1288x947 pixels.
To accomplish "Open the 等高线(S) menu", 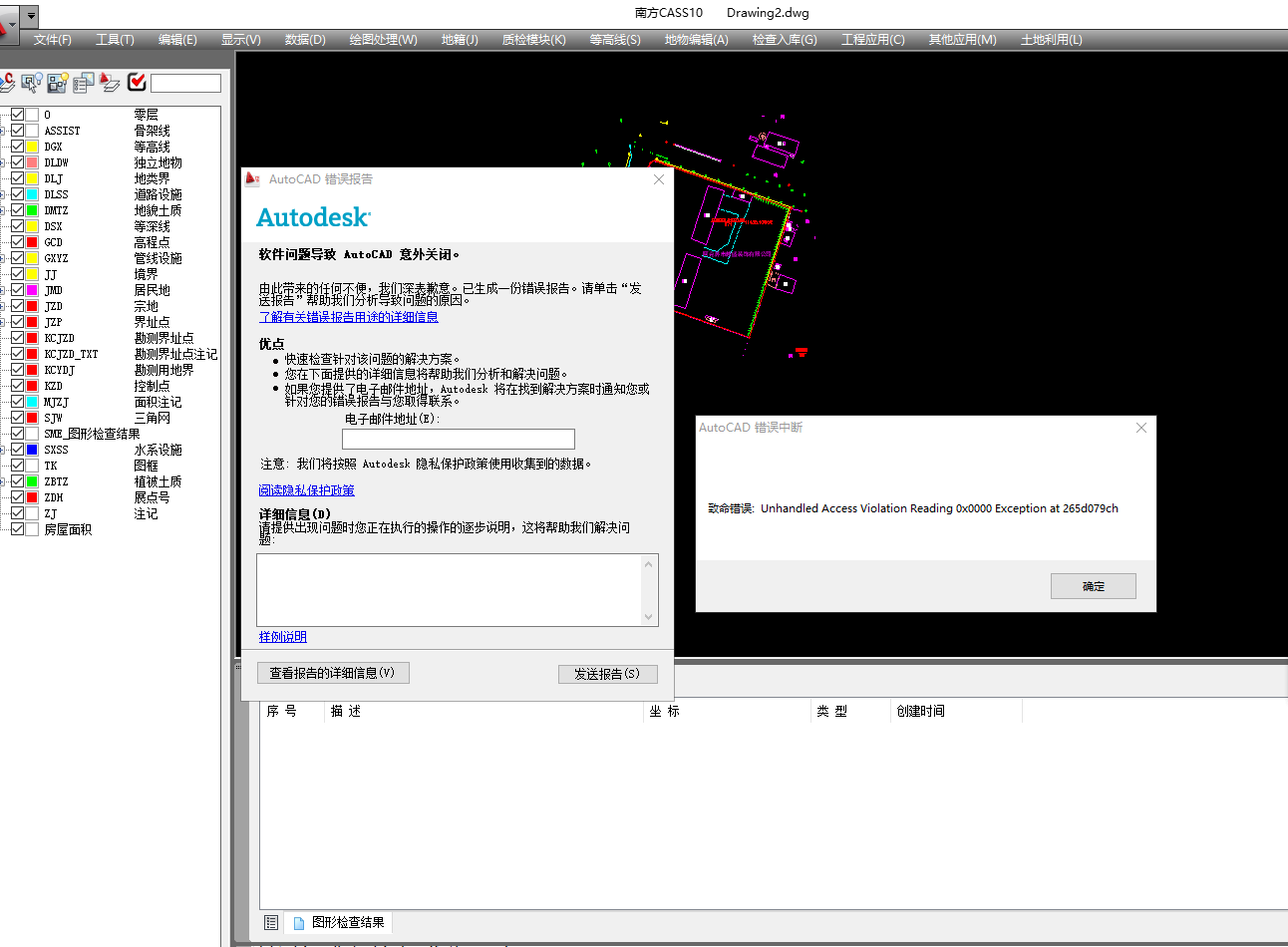I will point(615,40).
